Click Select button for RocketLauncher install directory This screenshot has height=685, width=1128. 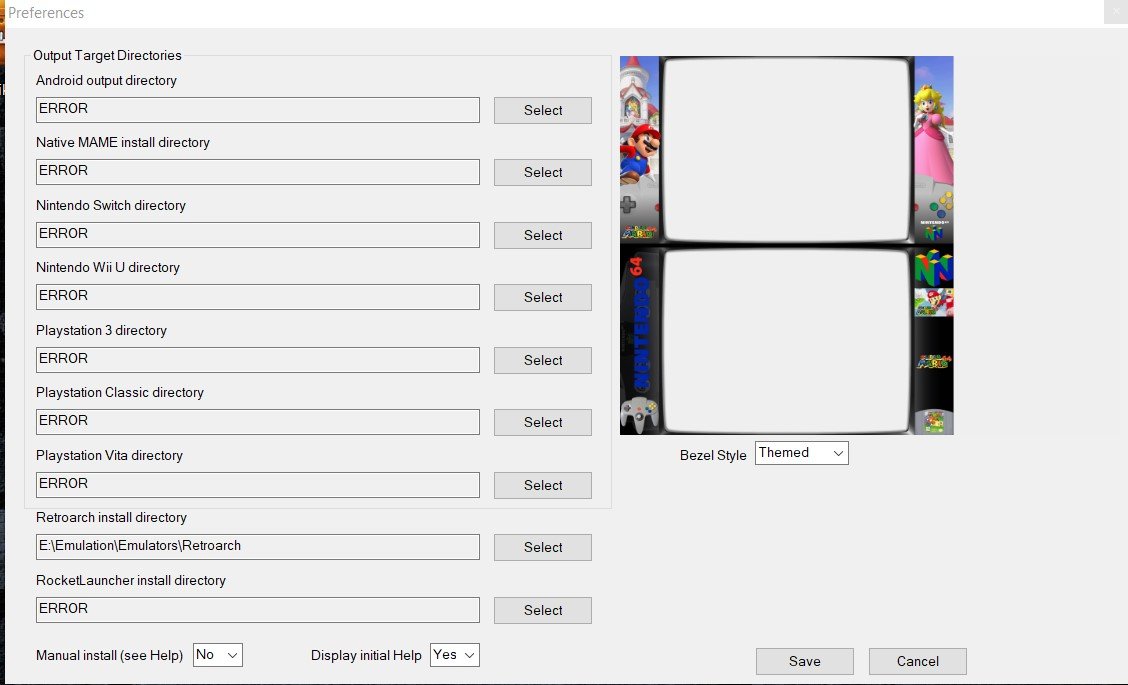tap(542, 610)
